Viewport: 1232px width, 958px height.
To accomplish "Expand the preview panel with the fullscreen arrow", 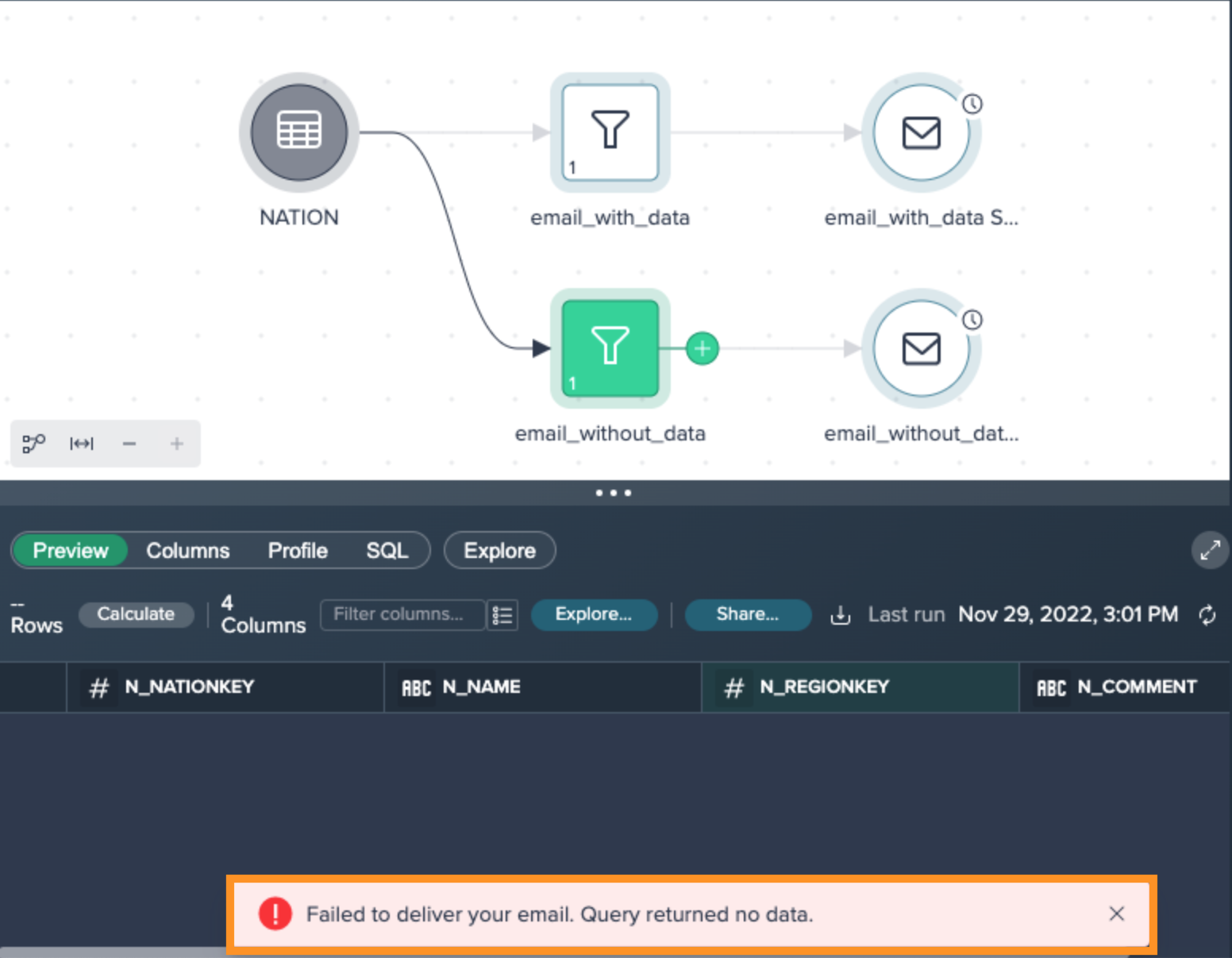I will [1209, 550].
